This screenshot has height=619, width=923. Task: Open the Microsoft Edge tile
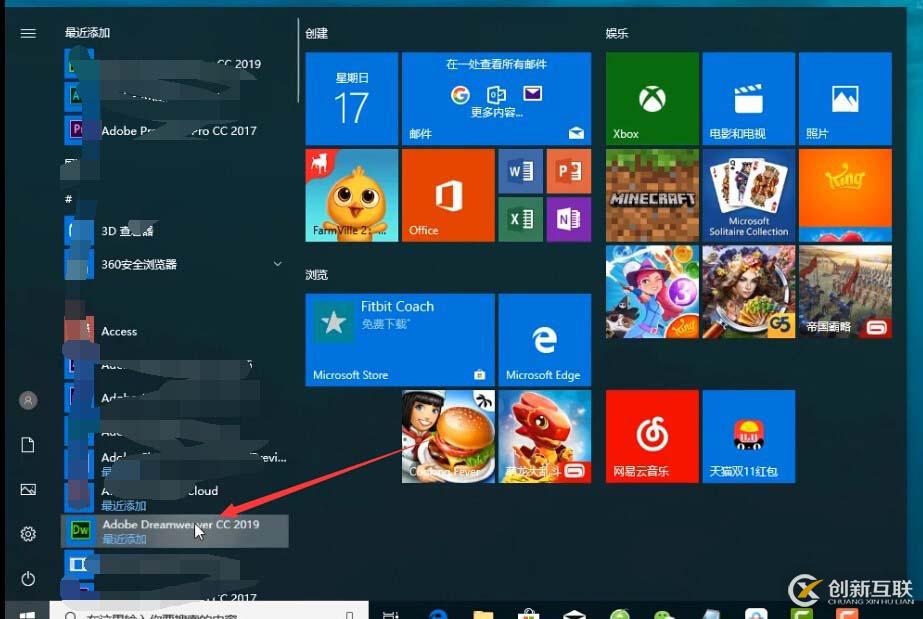[x=545, y=339]
